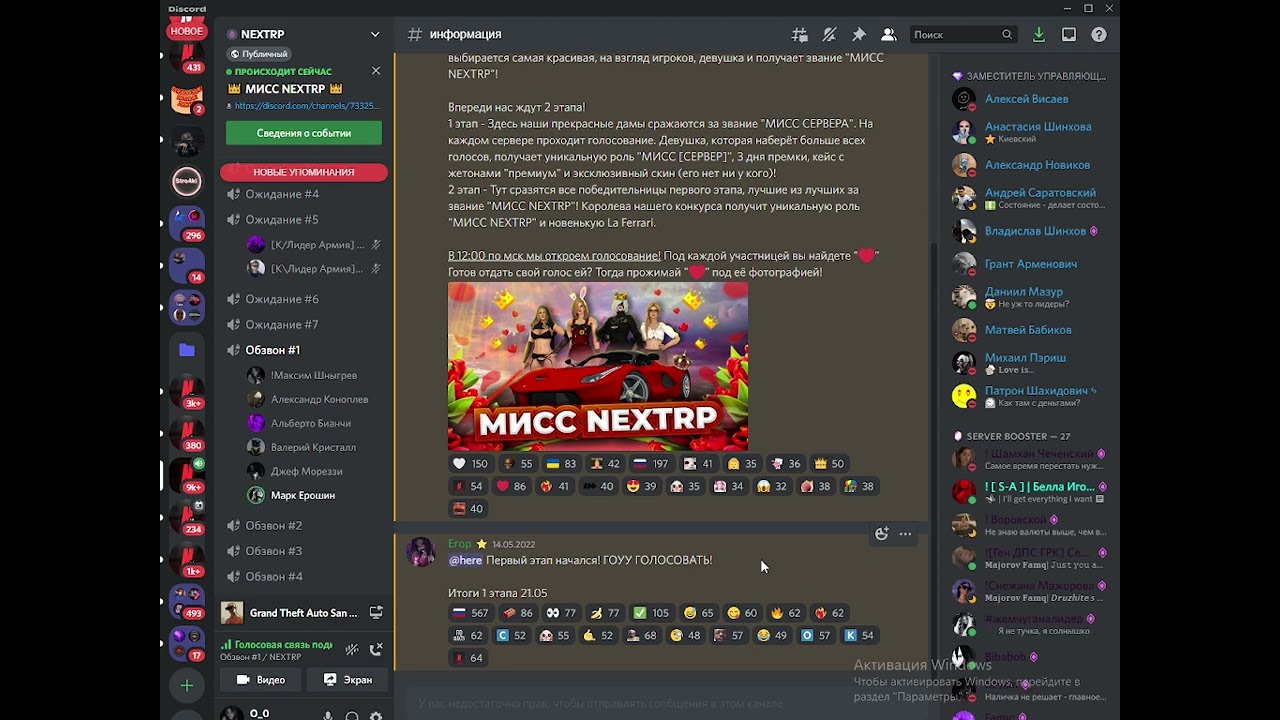The width and height of the screenshot is (1280, 720).
Task: Open the More options on Егор's message
Action: click(905, 534)
